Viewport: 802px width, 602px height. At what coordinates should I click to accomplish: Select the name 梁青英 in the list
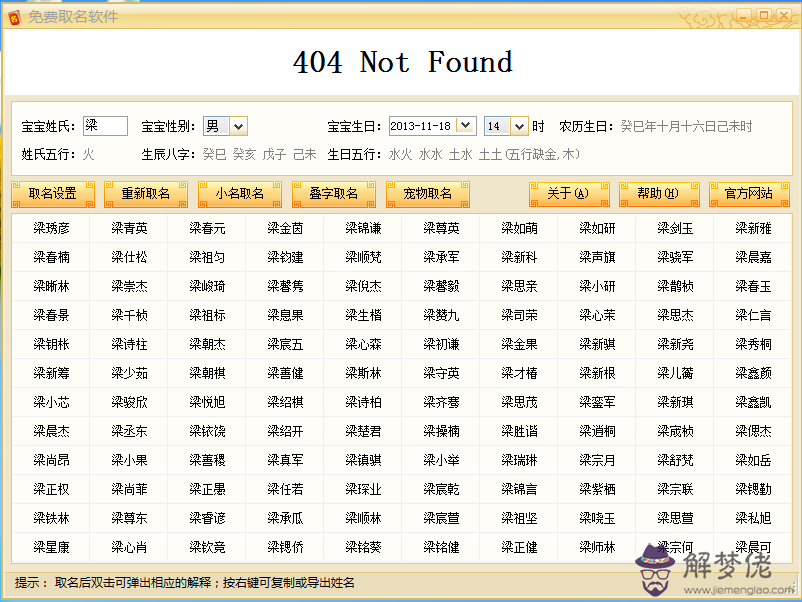129,228
